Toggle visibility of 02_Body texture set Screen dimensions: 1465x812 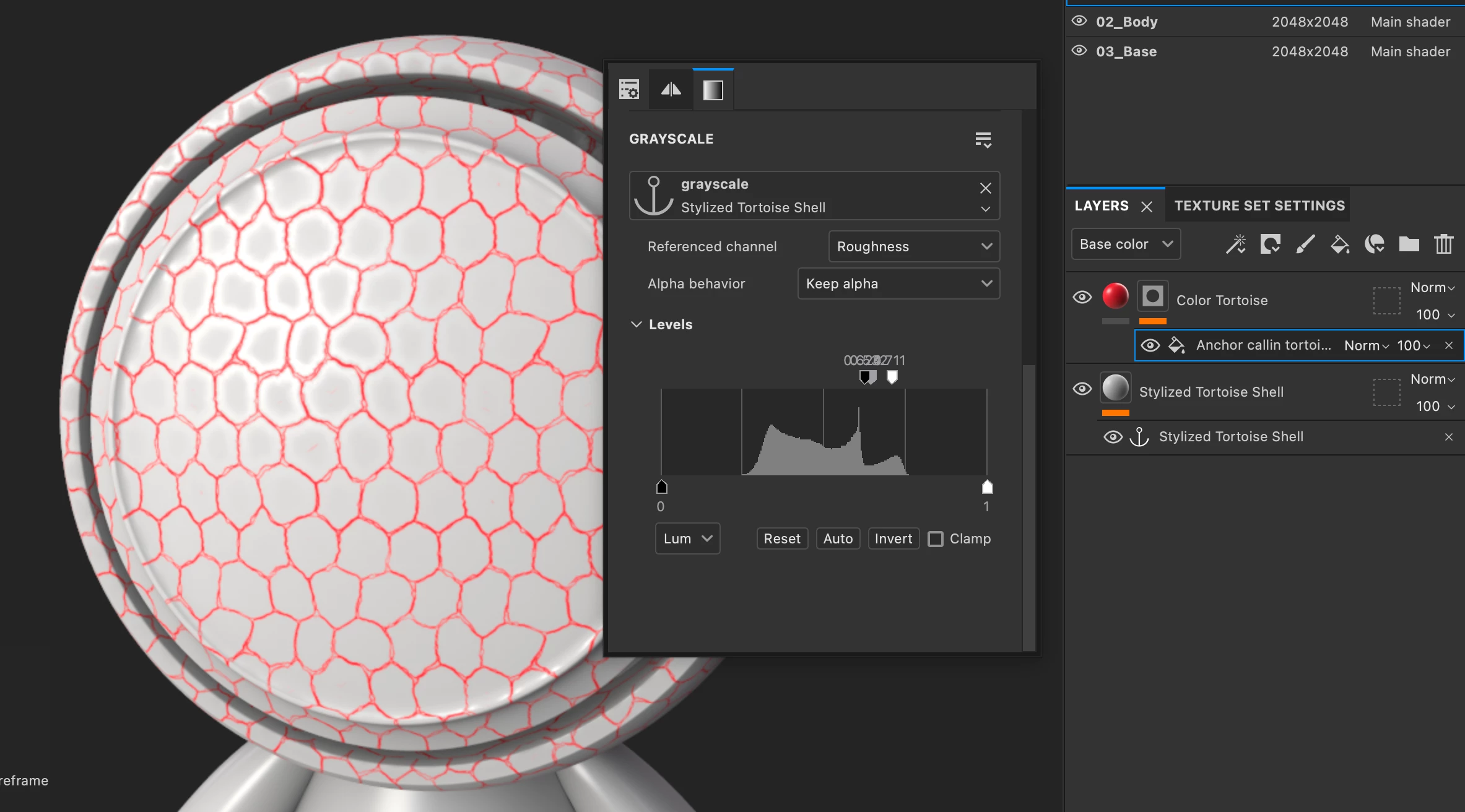(1079, 21)
